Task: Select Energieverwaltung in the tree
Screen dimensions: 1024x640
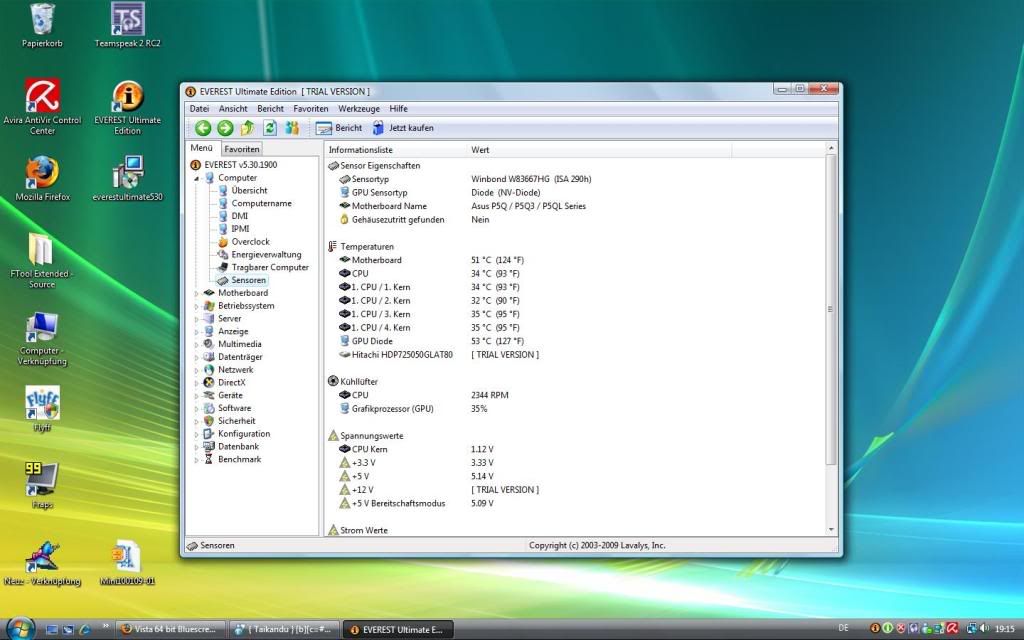Action: [266, 255]
